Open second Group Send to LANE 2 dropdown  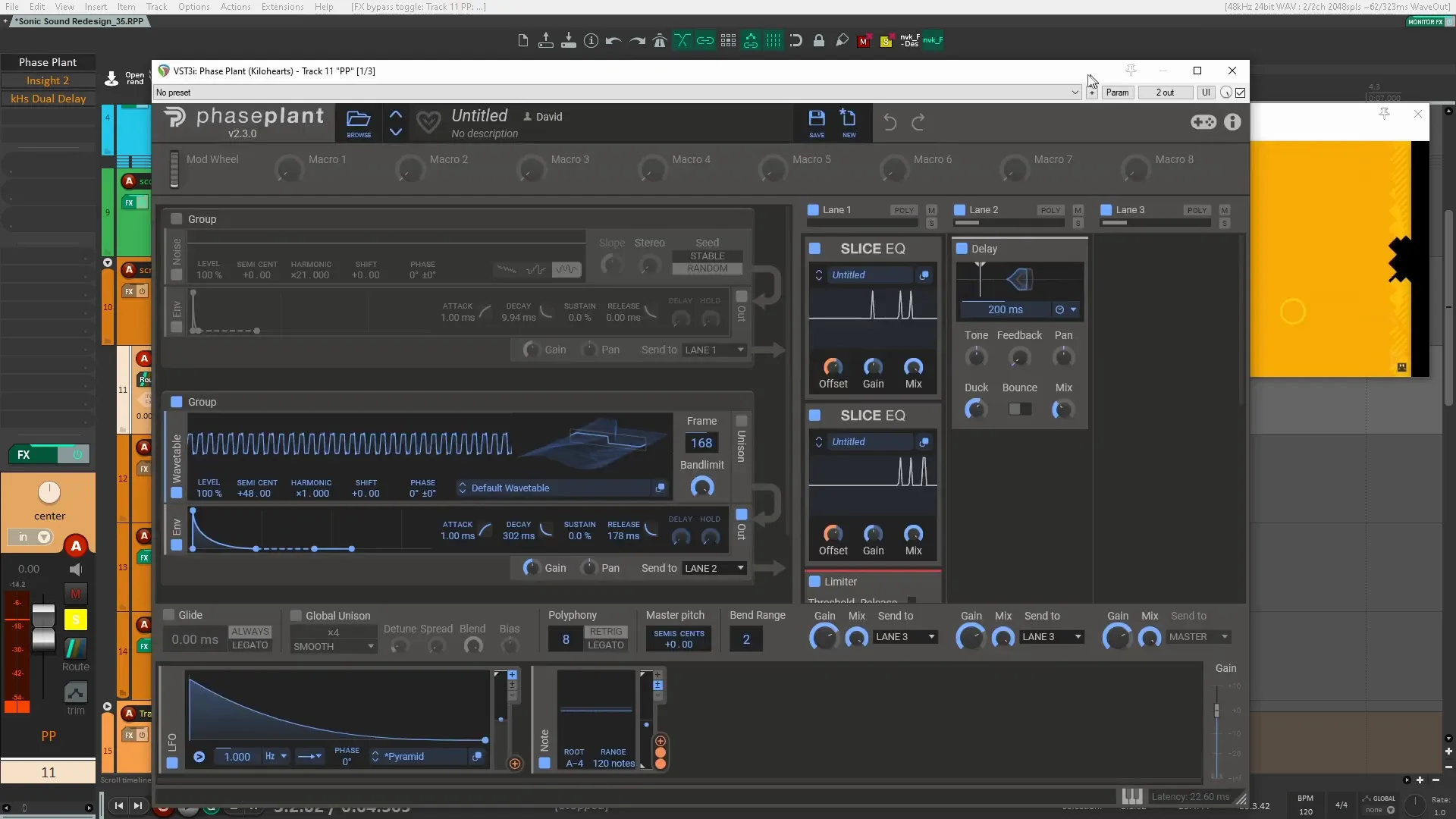coord(714,568)
